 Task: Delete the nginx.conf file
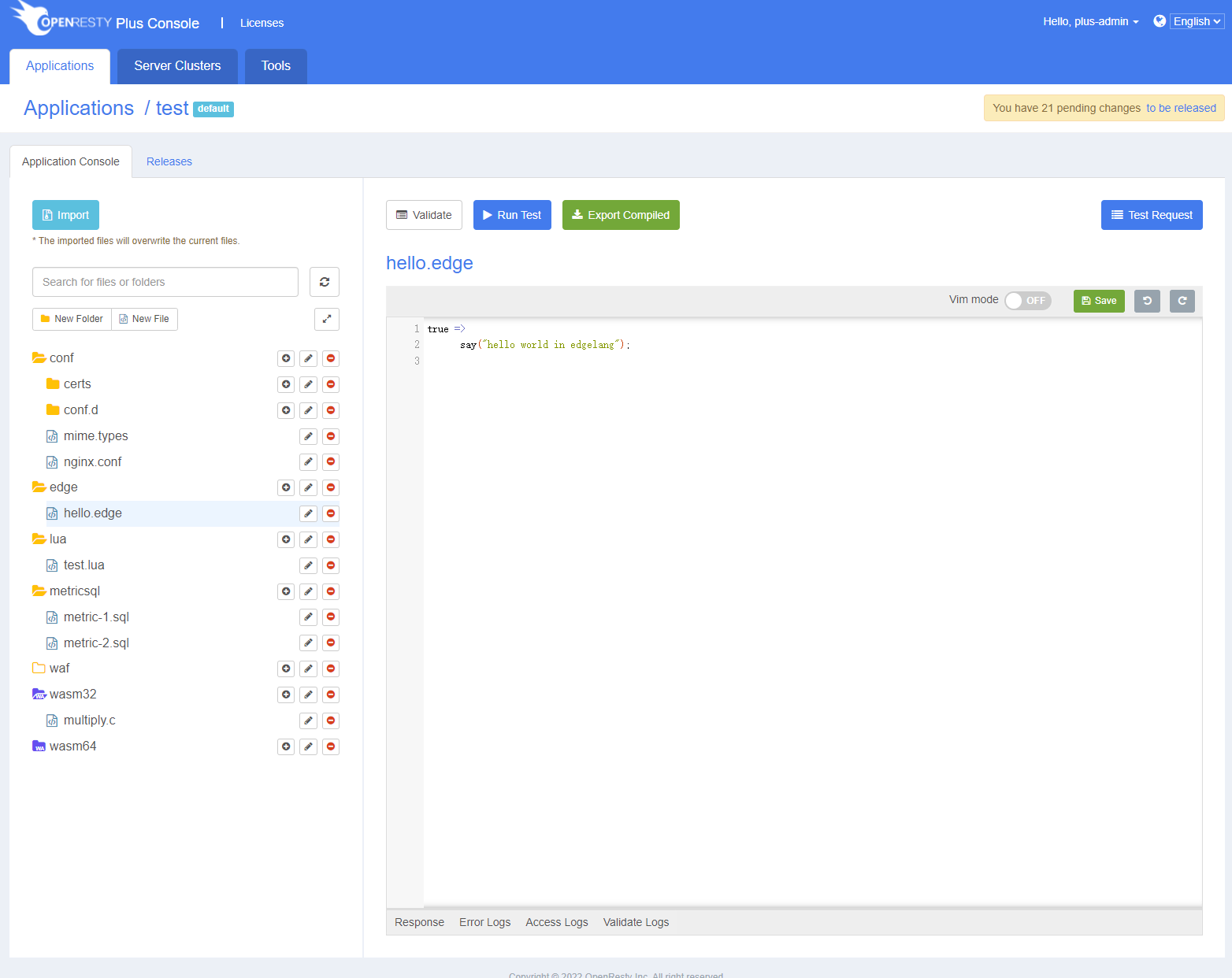click(x=331, y=461)
